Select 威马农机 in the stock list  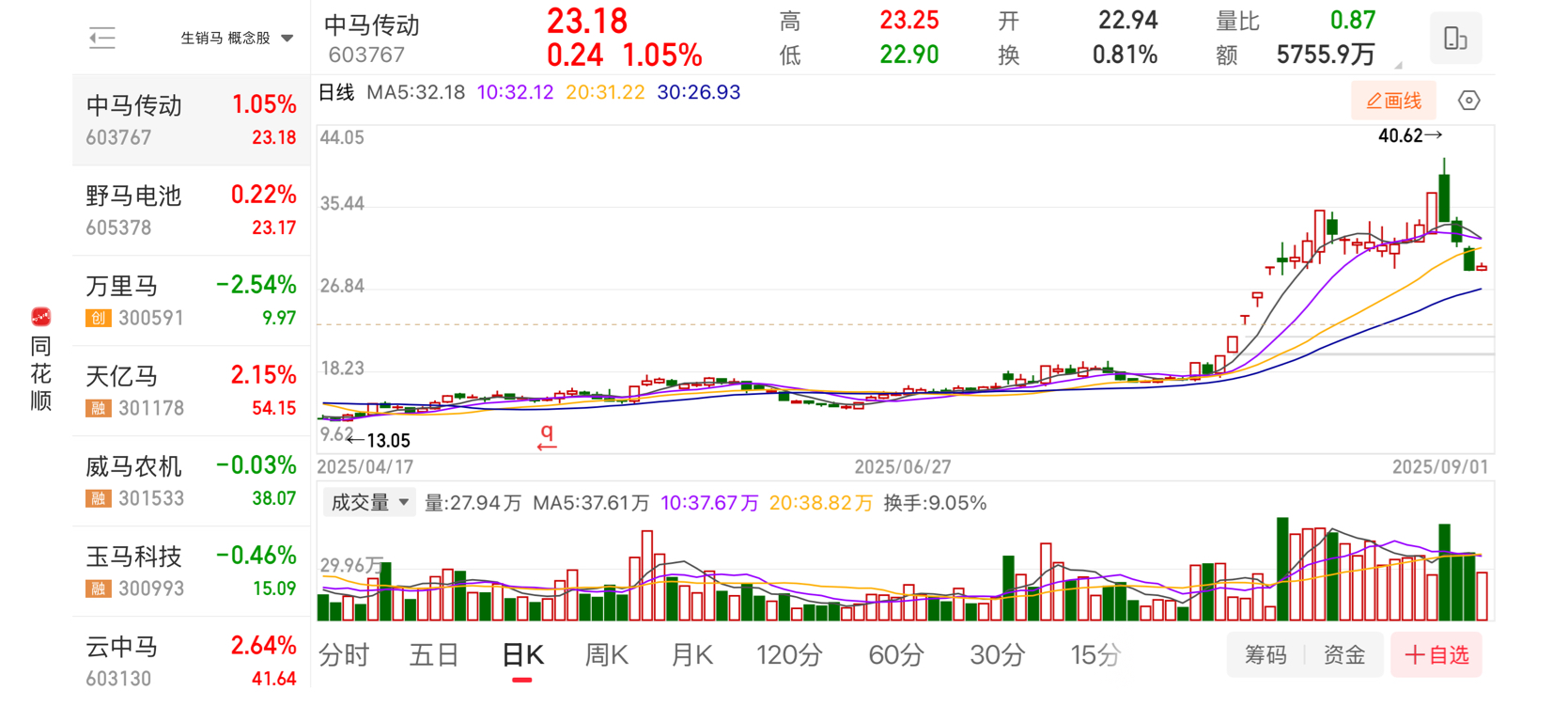191,481
